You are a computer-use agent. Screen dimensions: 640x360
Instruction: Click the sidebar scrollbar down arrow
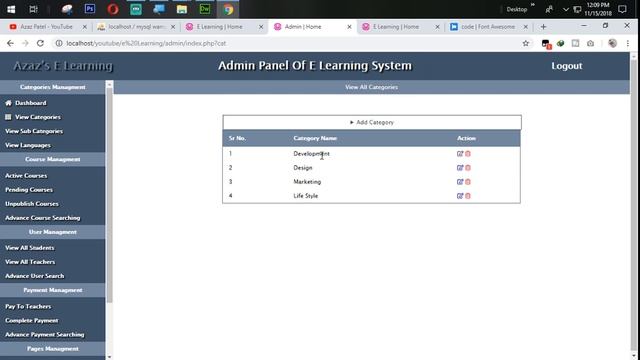[109, 357]
